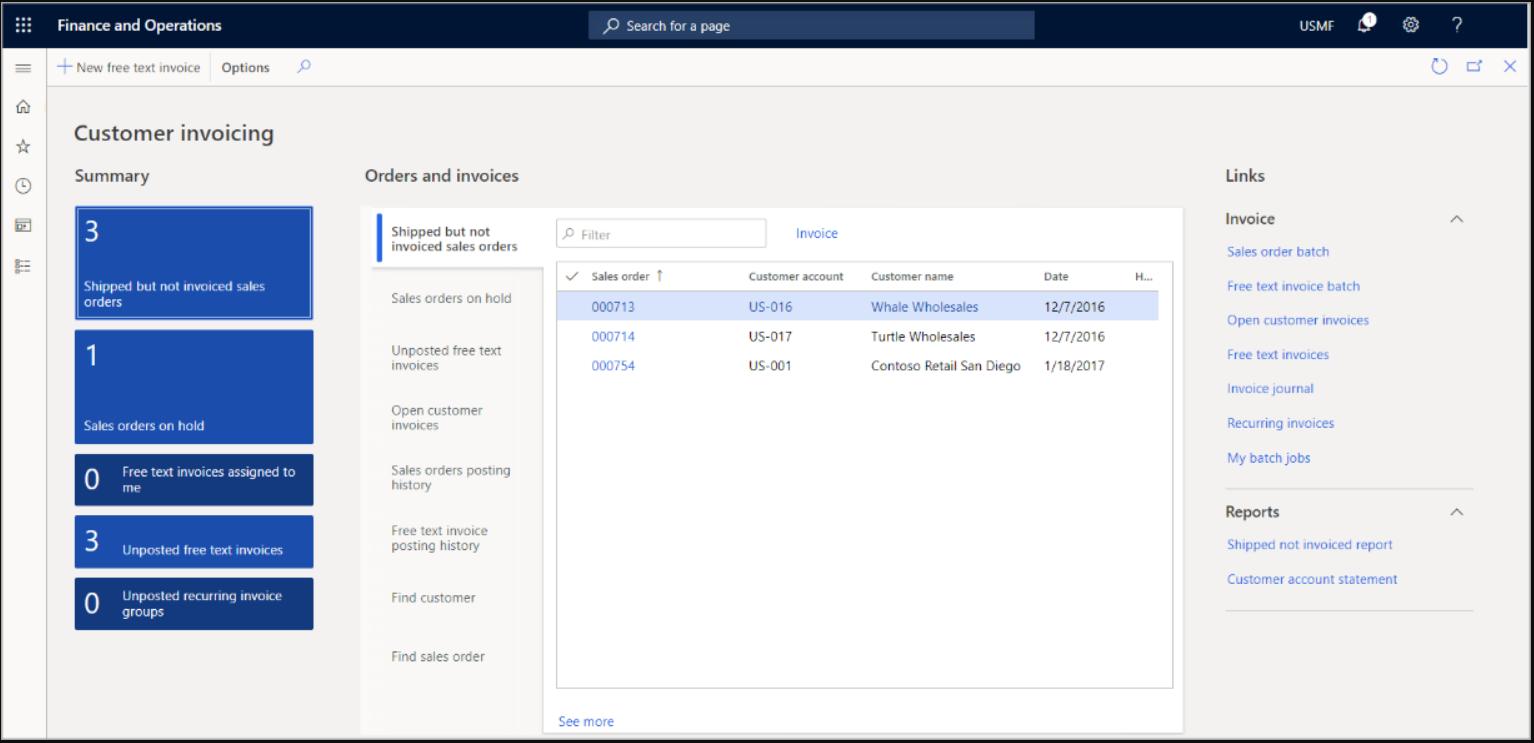
Task: Click the Invoice action button
Action: coord(817,233)
